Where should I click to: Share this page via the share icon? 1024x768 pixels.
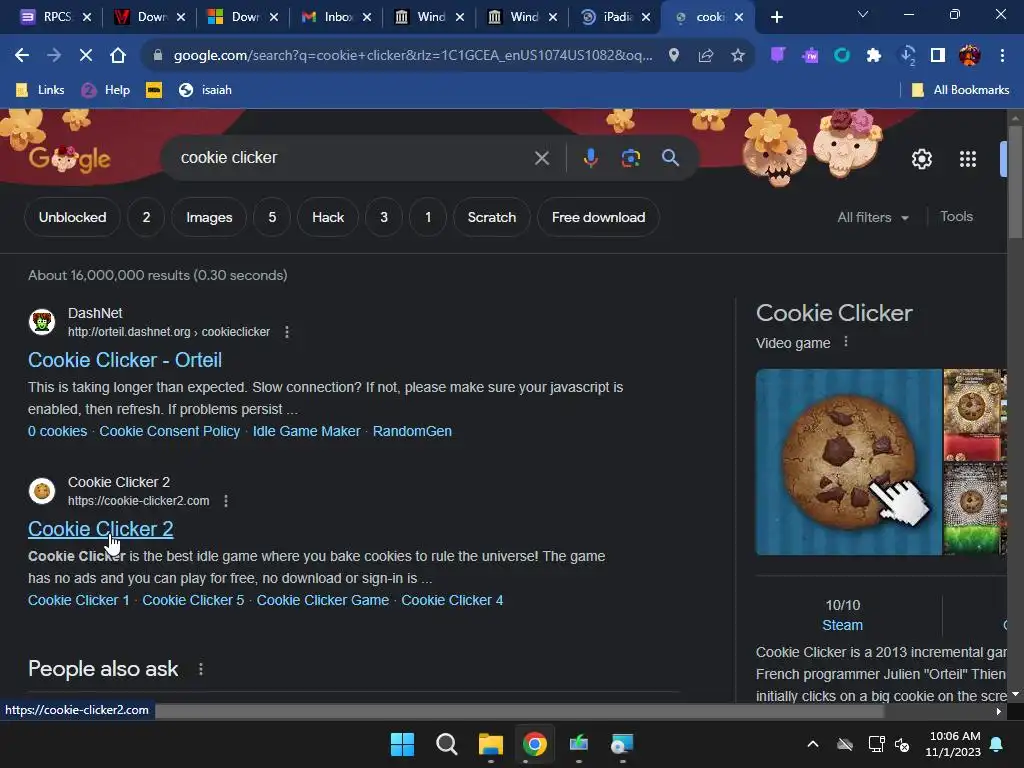coord(706,56)
